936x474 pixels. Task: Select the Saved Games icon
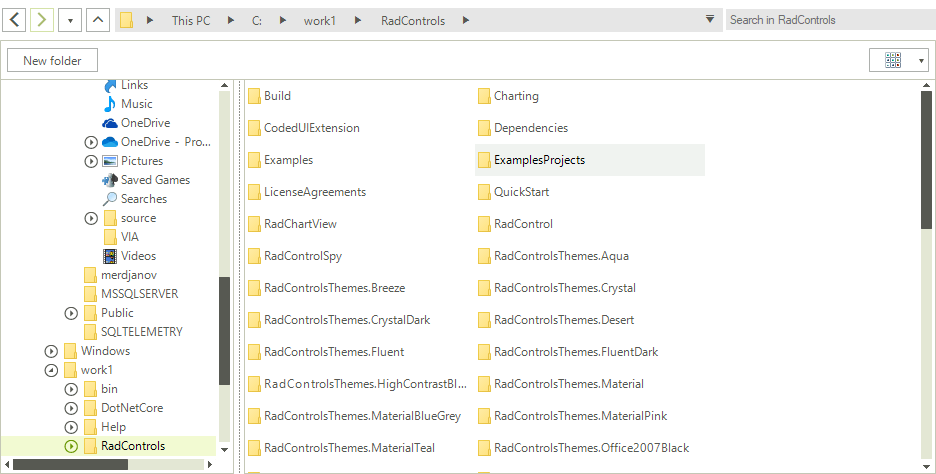[x=110, y=180]
